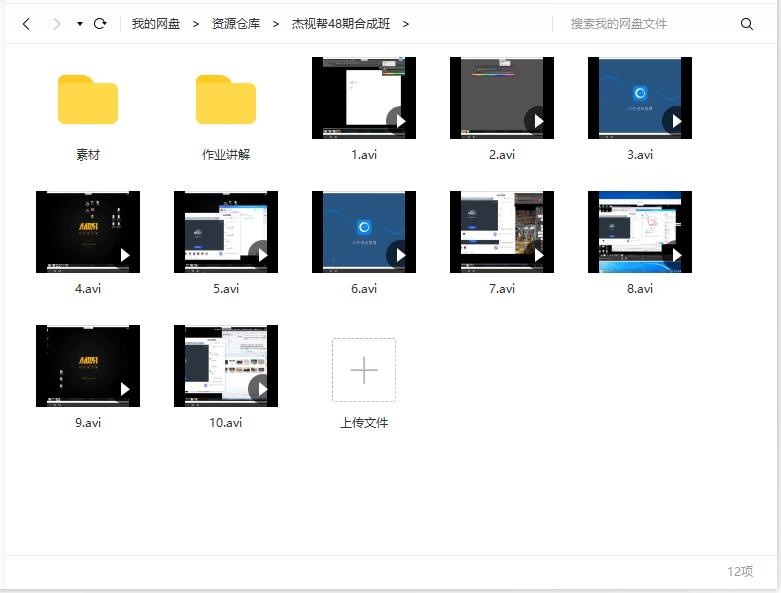The image size is (781, 593).
Task: Select the 9.avi video thumbnail
Action: (x=88, y=366)
